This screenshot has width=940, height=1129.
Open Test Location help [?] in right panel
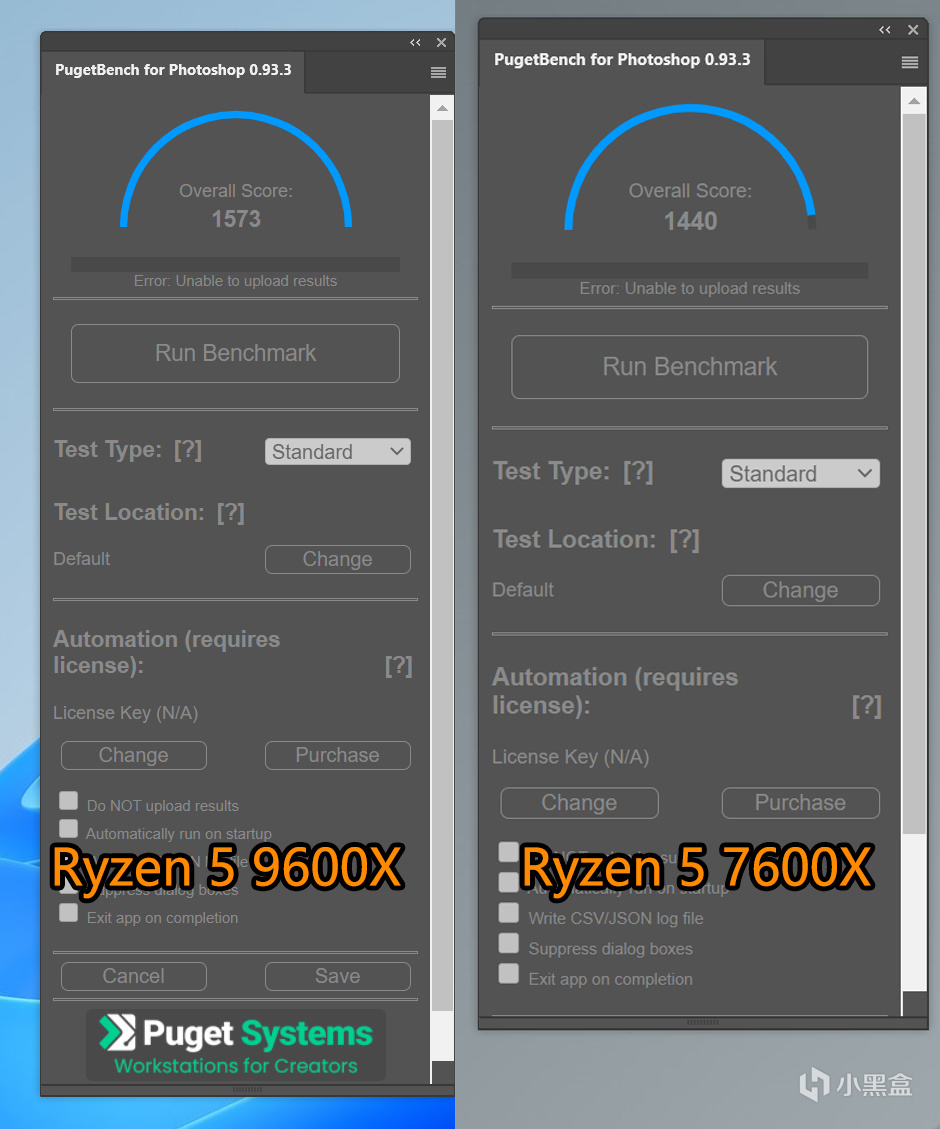[x=684, y=540]
